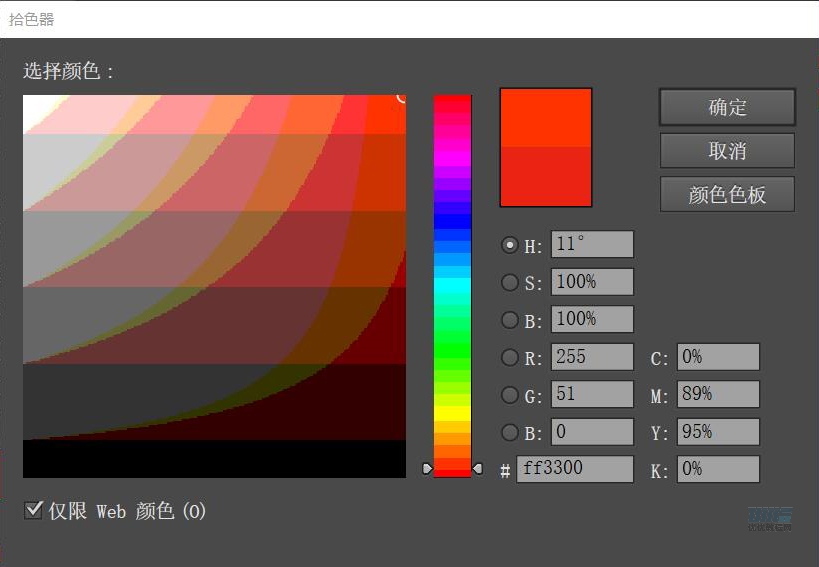Click the R value field showing 255
819x567 pixels.
[x=591, y=357]
